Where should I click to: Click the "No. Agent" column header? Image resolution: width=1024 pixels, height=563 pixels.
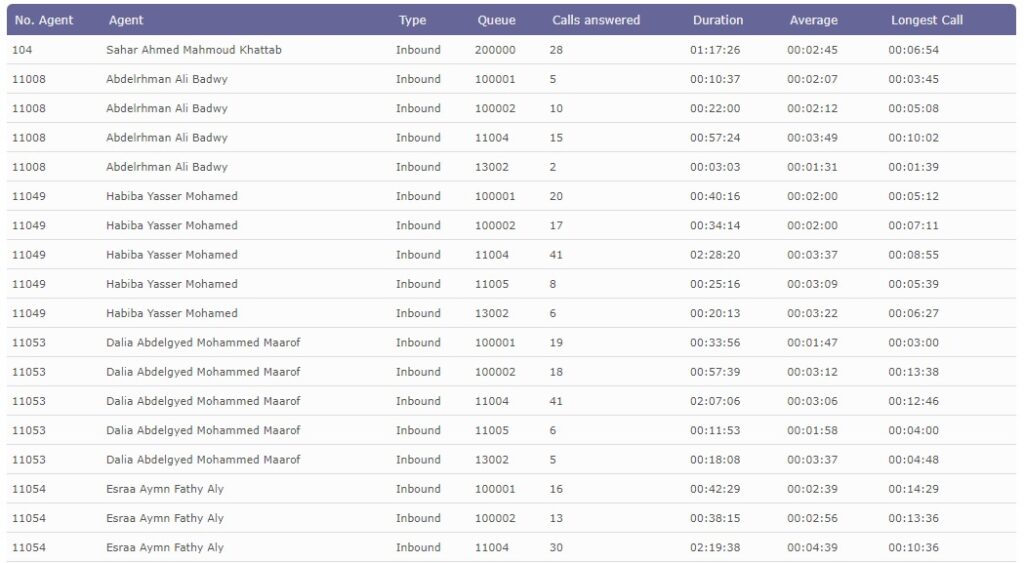pos(44,20)
